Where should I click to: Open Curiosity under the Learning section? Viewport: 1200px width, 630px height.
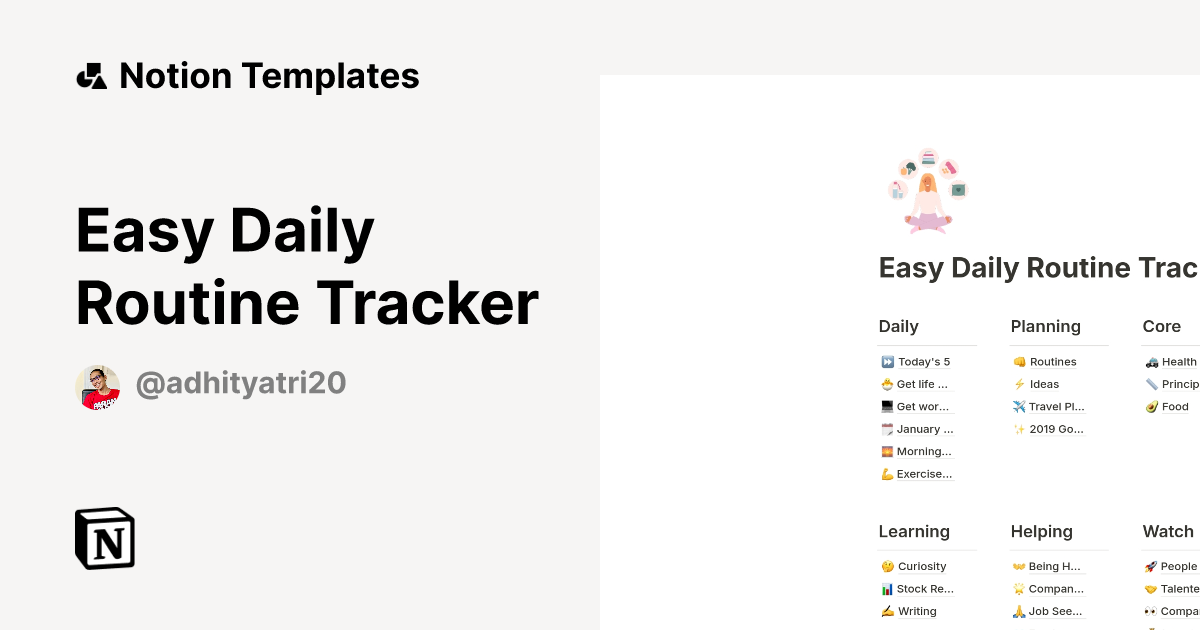[920, 566]
